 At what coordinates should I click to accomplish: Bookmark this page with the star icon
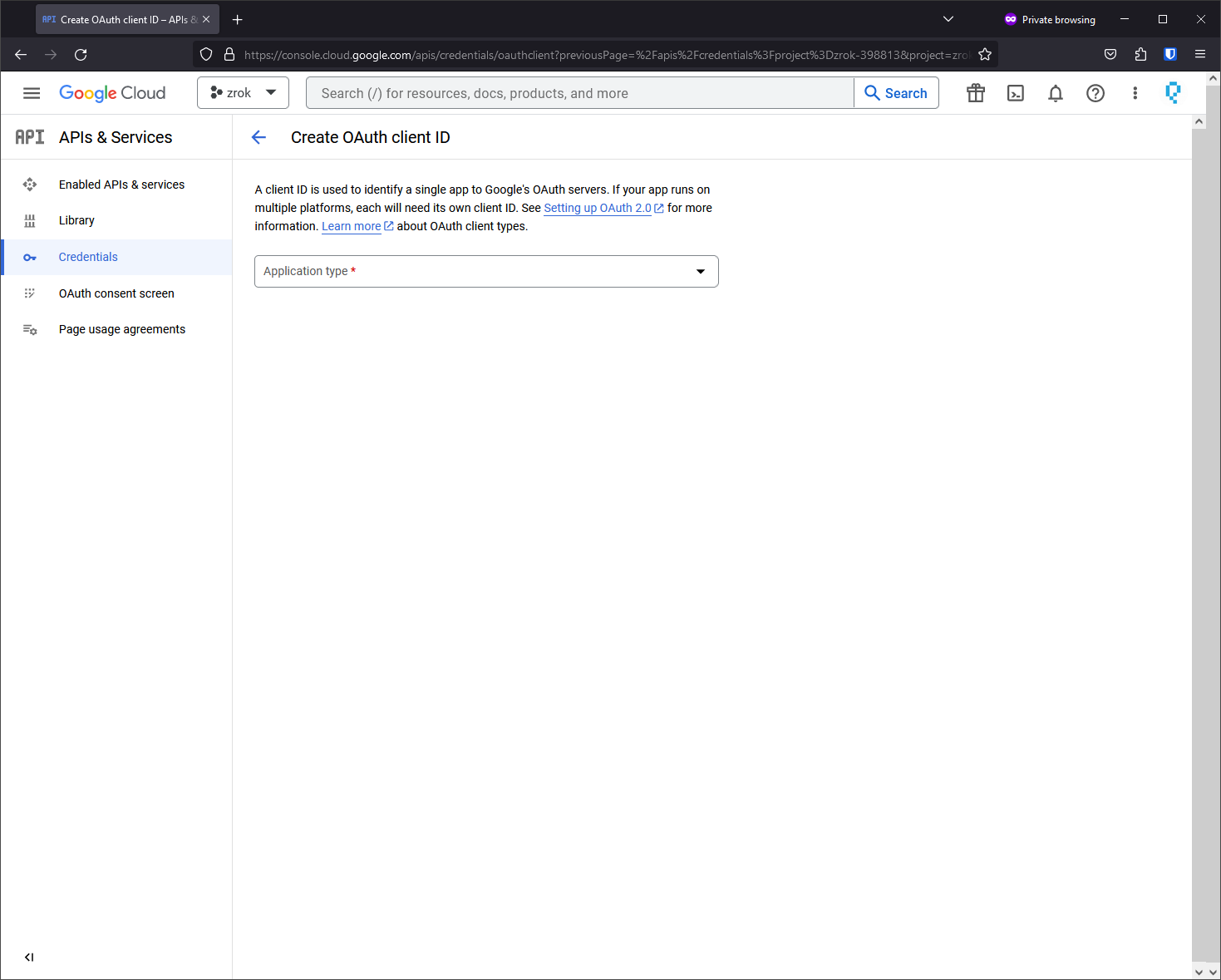coord(985,55)
